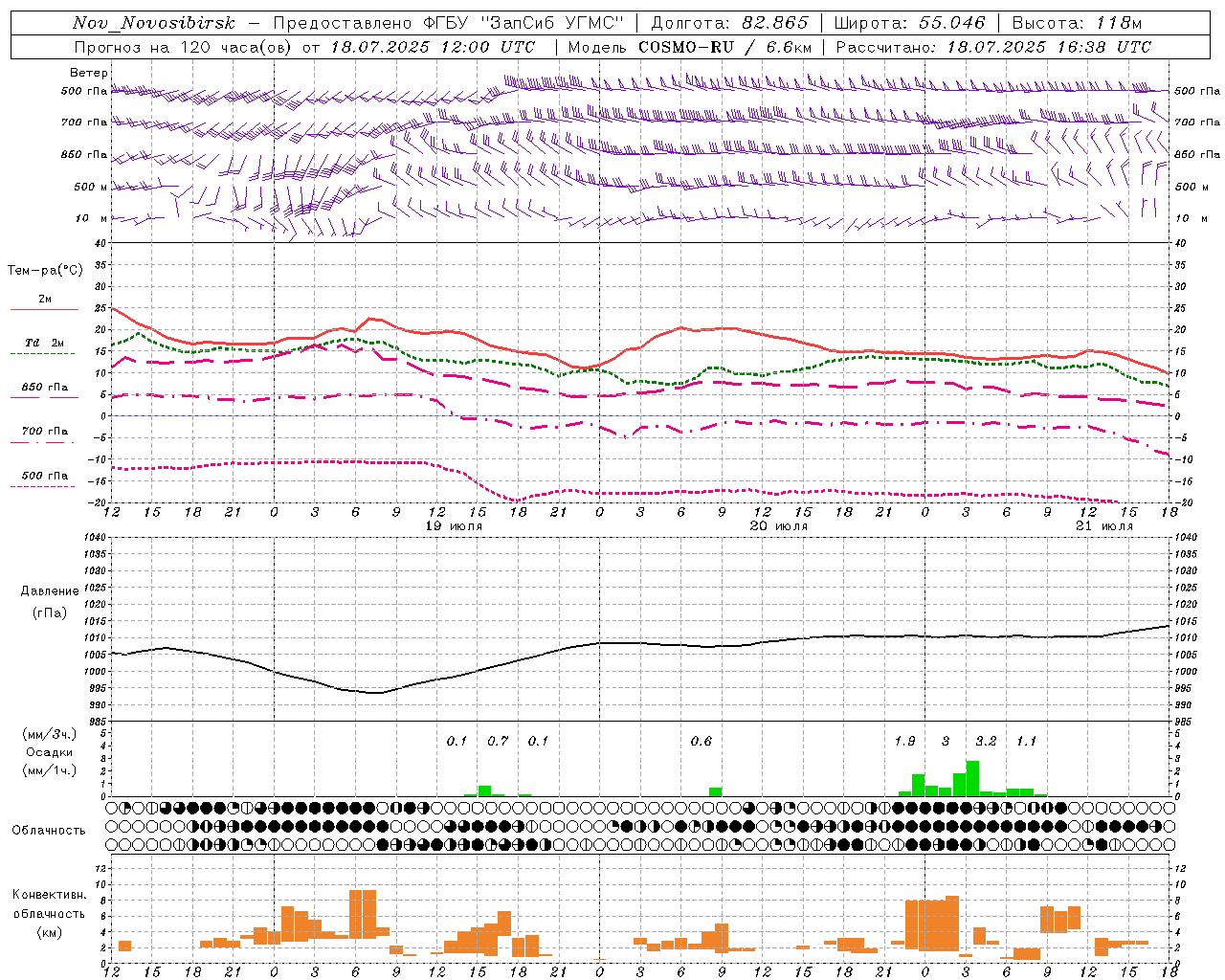The width and height of the screenshot is (1225, 980).
Task: Click the 700 гПа temperature legend label
Action: click(x=44, y=432)
